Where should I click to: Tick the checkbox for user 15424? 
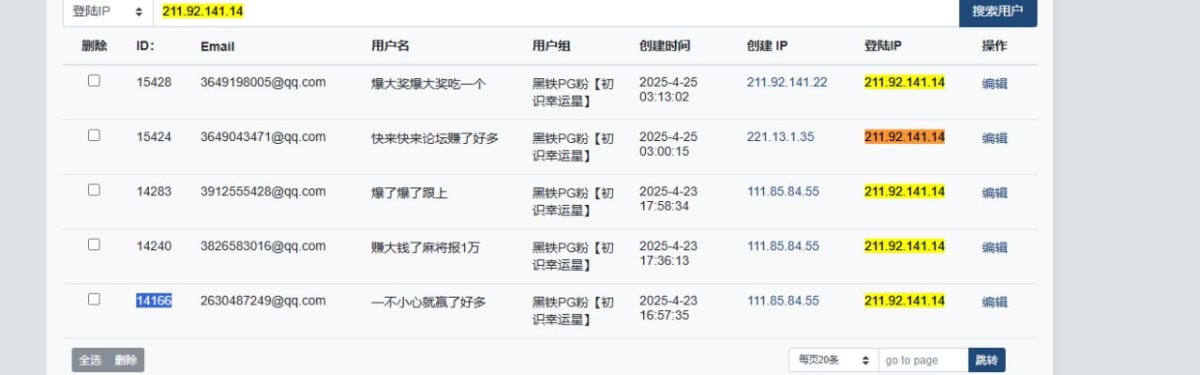tap(94, 135)
